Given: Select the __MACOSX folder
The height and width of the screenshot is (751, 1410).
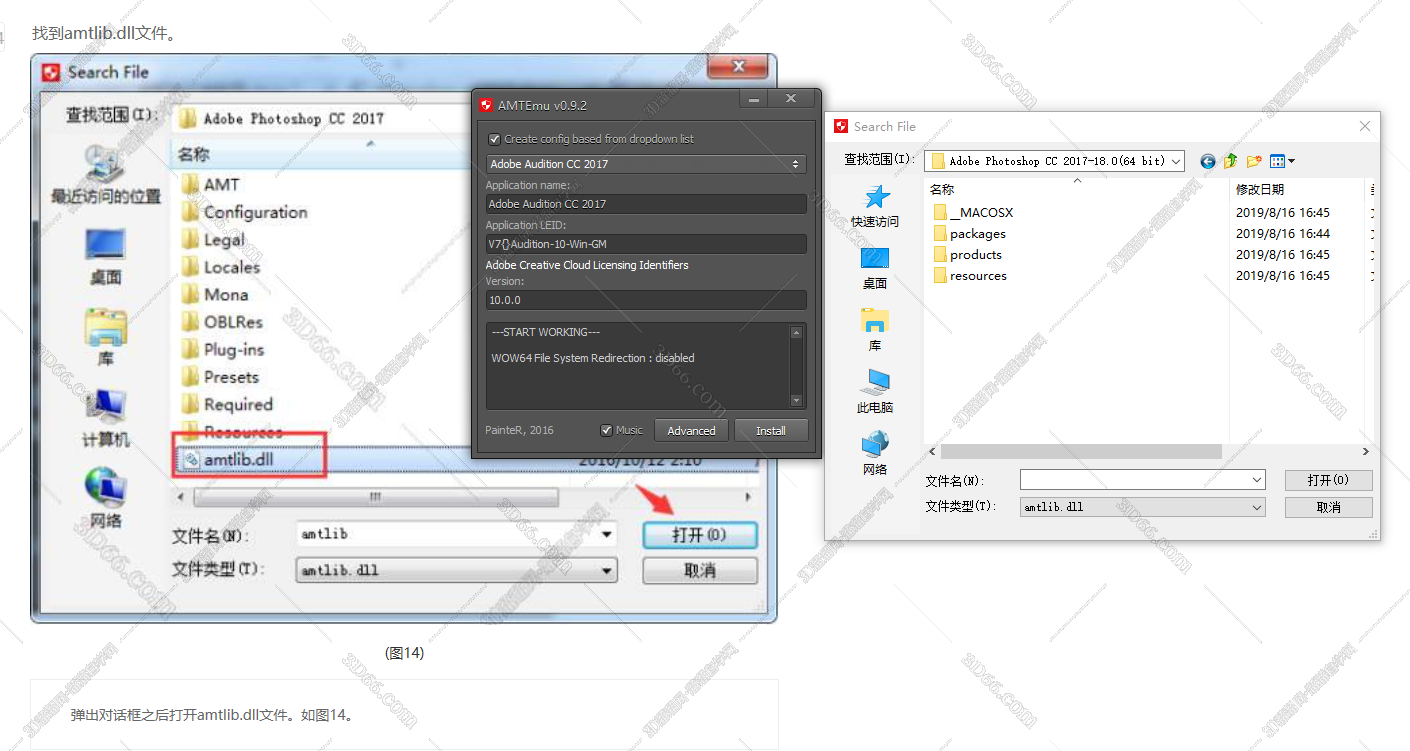Looking at the screenshot, I should tap(974, 213).
